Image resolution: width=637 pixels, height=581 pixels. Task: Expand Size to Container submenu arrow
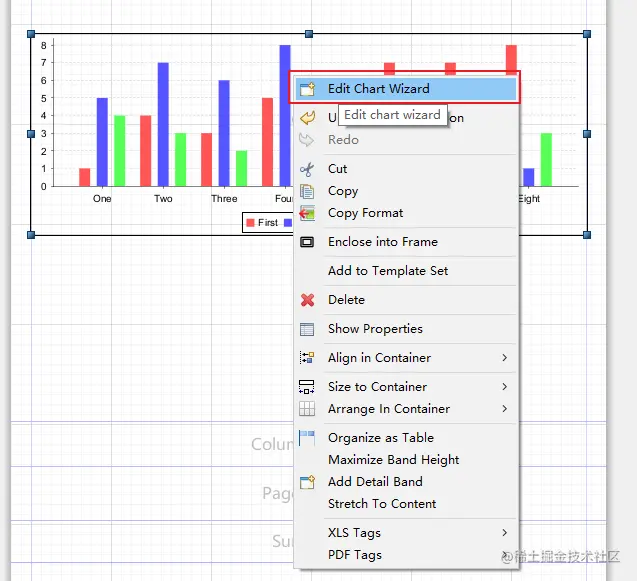[505, 387]
